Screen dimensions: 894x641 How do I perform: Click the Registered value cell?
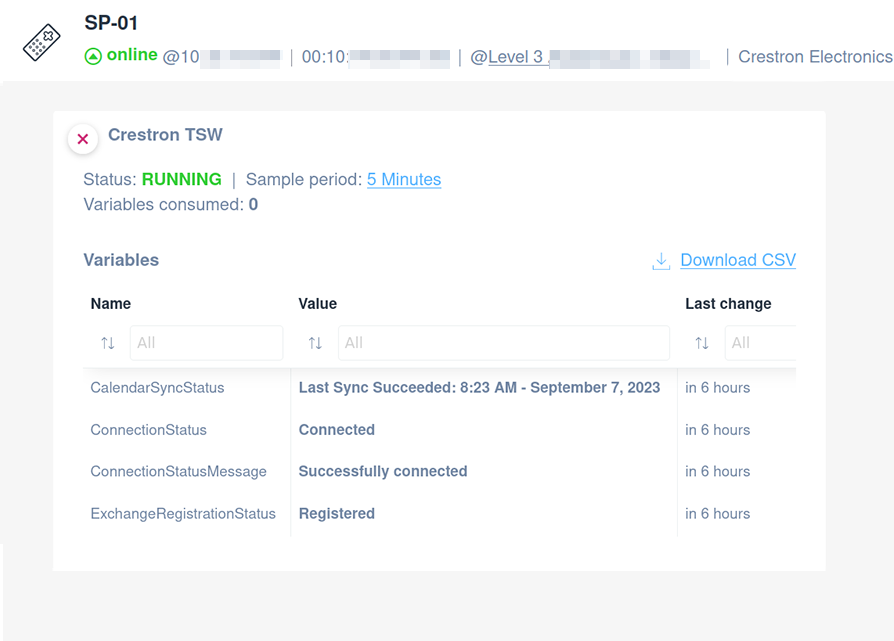click(337, 514)
